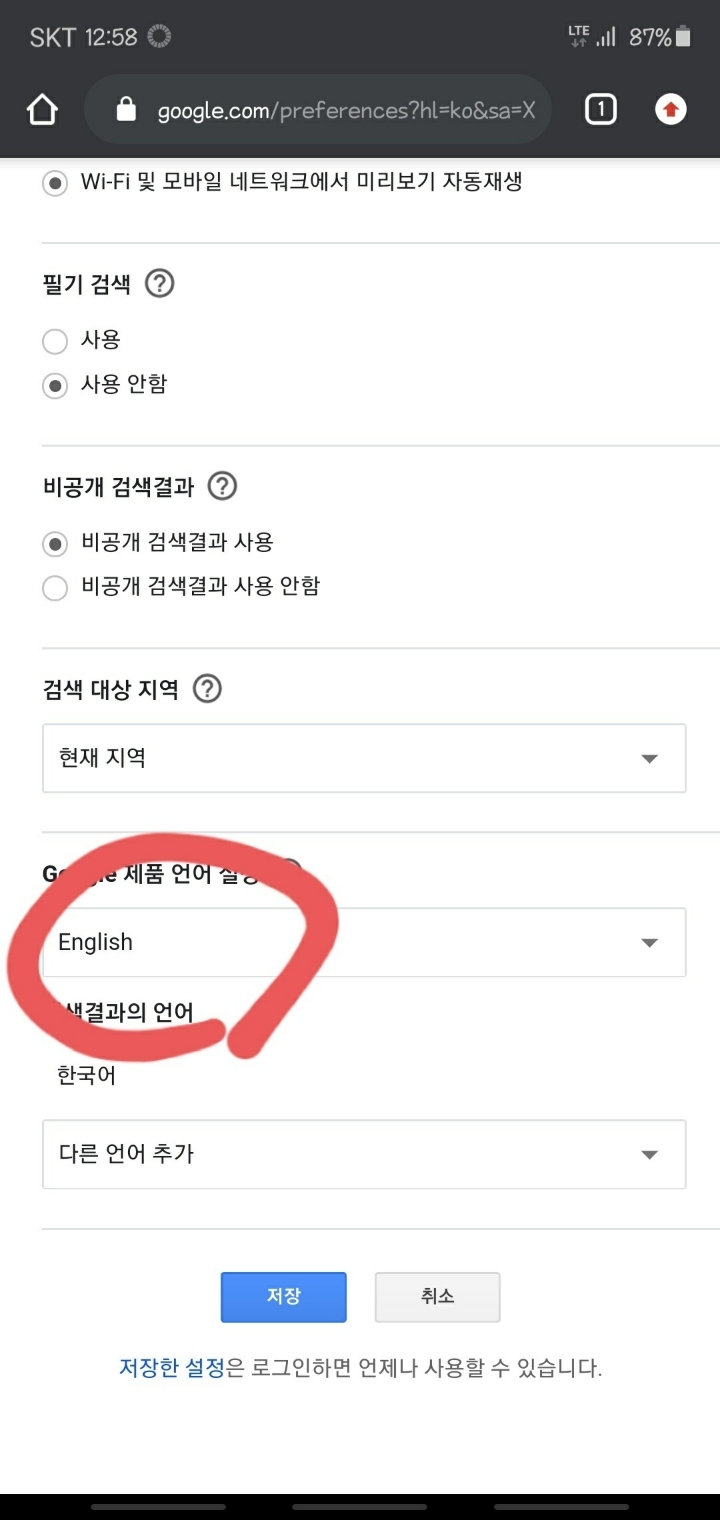Choose 비공개 검색결과 사용 radio button
720x1520 pixels.
(55, 544)
